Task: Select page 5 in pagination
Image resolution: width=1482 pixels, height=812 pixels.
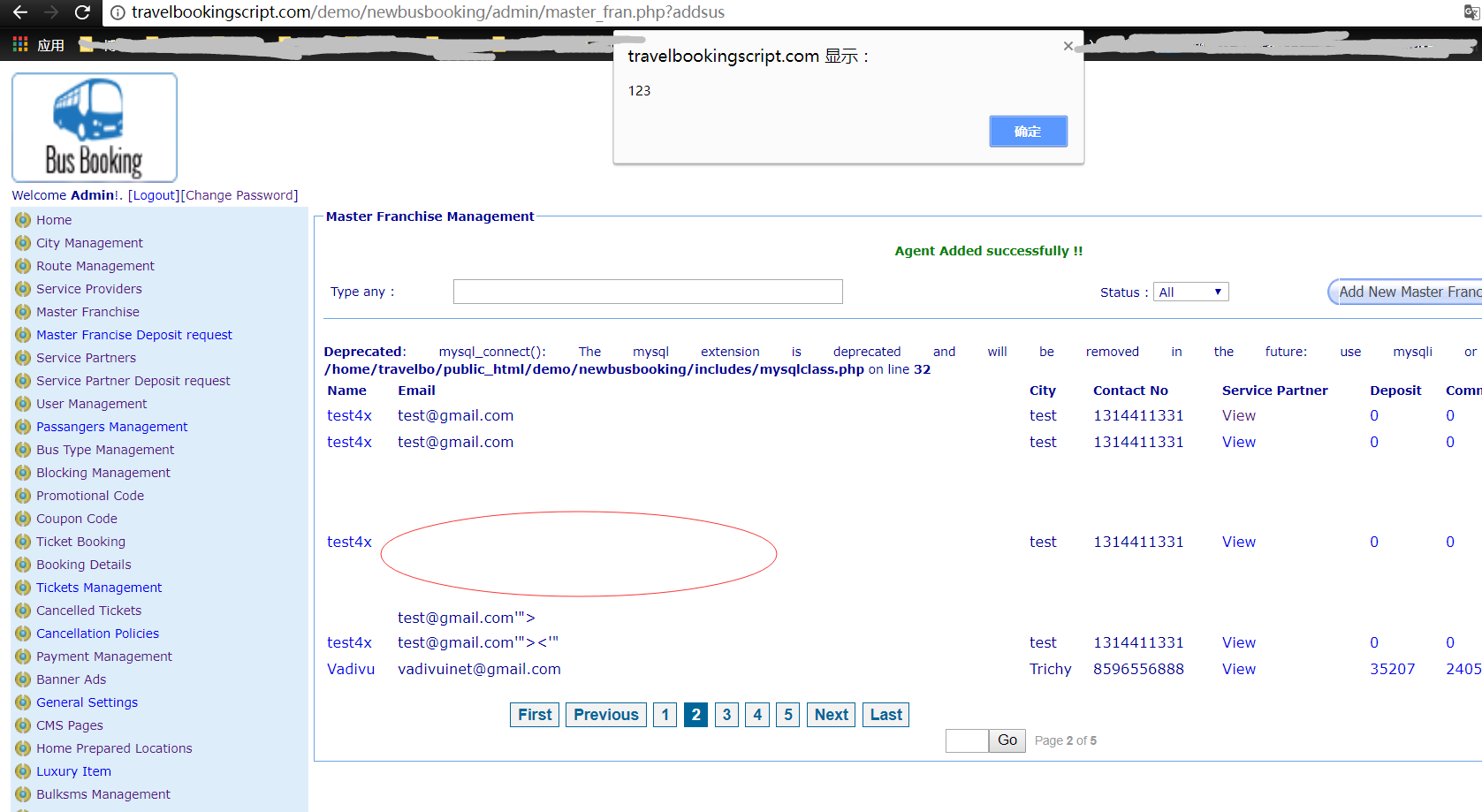Action: [788, 715]
